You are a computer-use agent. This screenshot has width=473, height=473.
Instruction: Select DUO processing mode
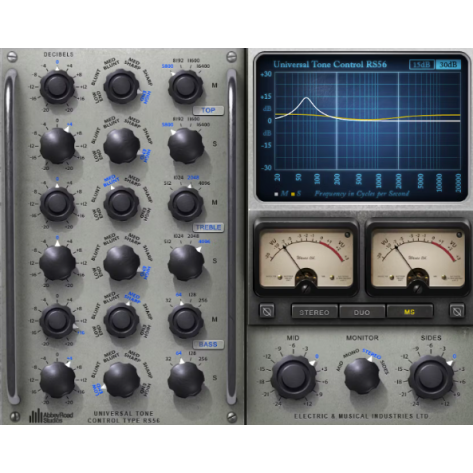pyautogui.click(x=362, y=312)
